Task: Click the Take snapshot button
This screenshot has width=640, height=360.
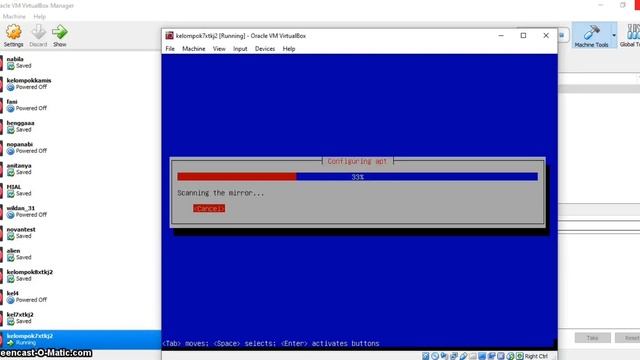Action: 593,338
